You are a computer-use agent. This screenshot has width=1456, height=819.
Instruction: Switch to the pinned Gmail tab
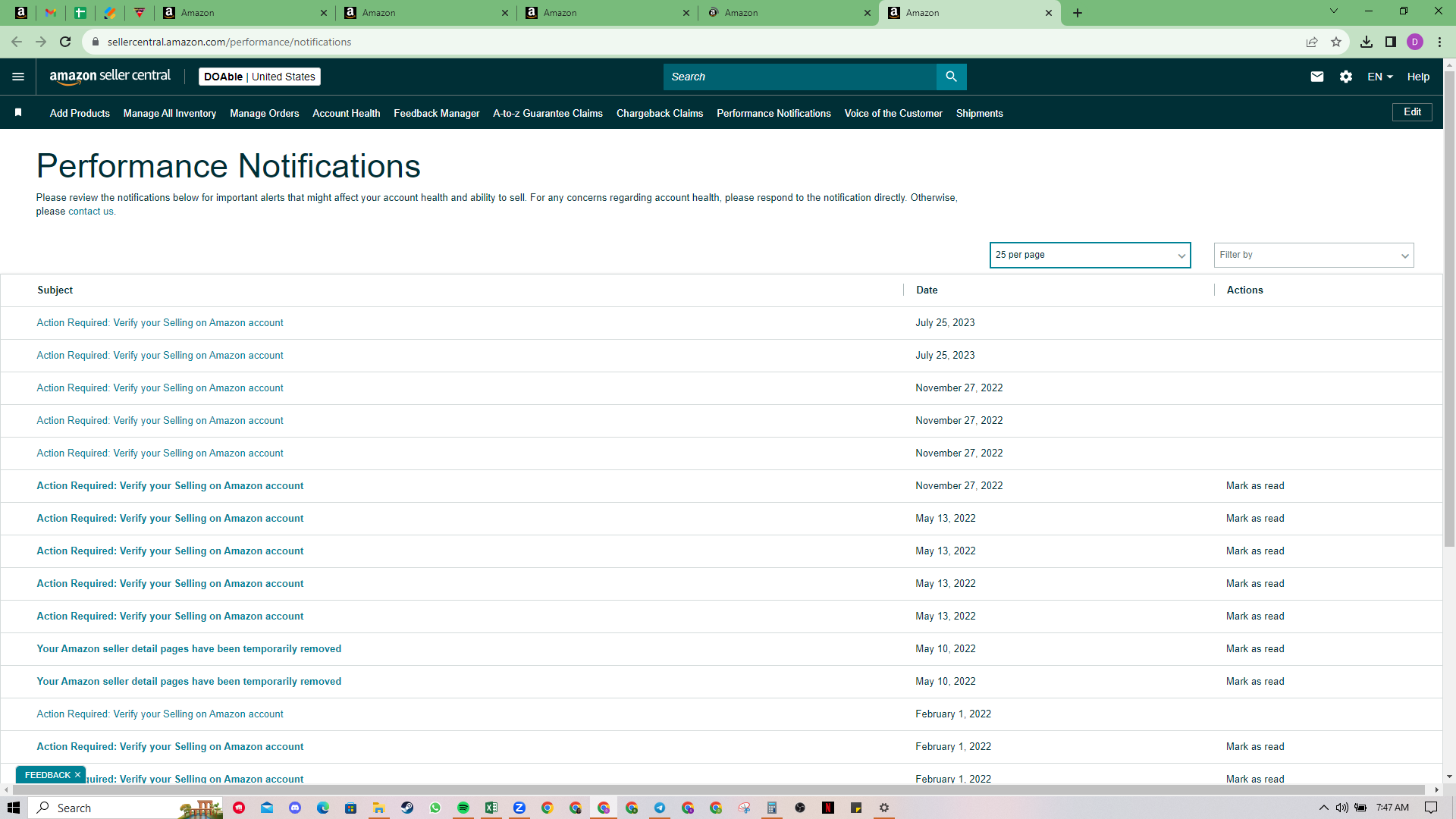[51, 13]
